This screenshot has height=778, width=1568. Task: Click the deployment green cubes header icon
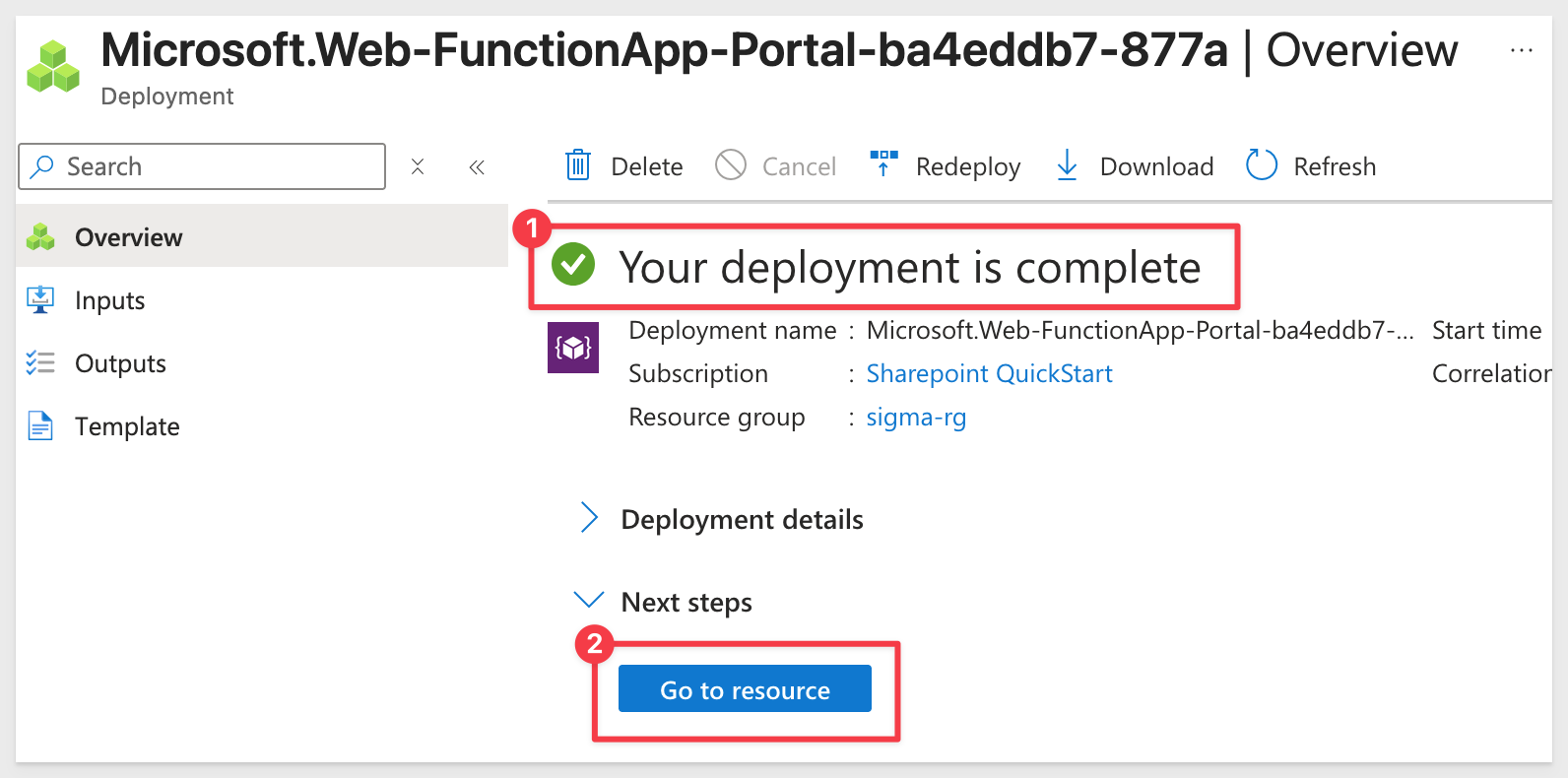pyautogui.click(x=53, y=67)
